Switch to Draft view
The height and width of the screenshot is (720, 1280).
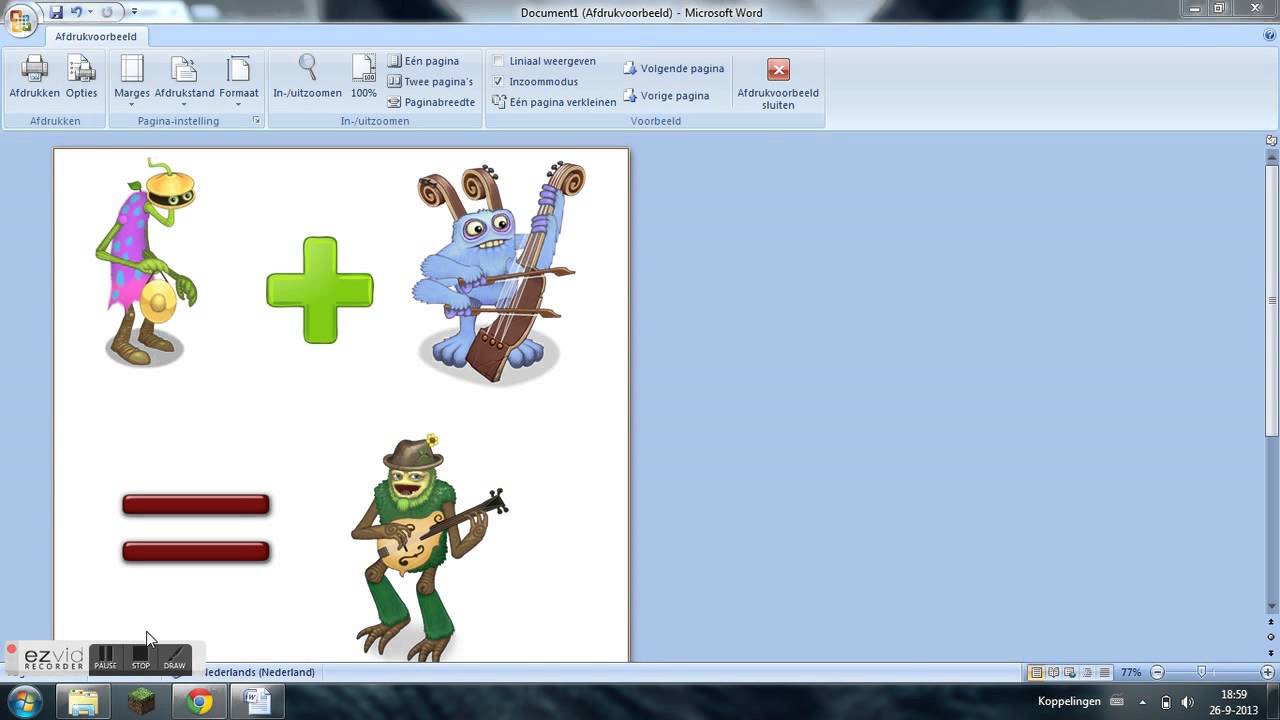coord(1105,672)
